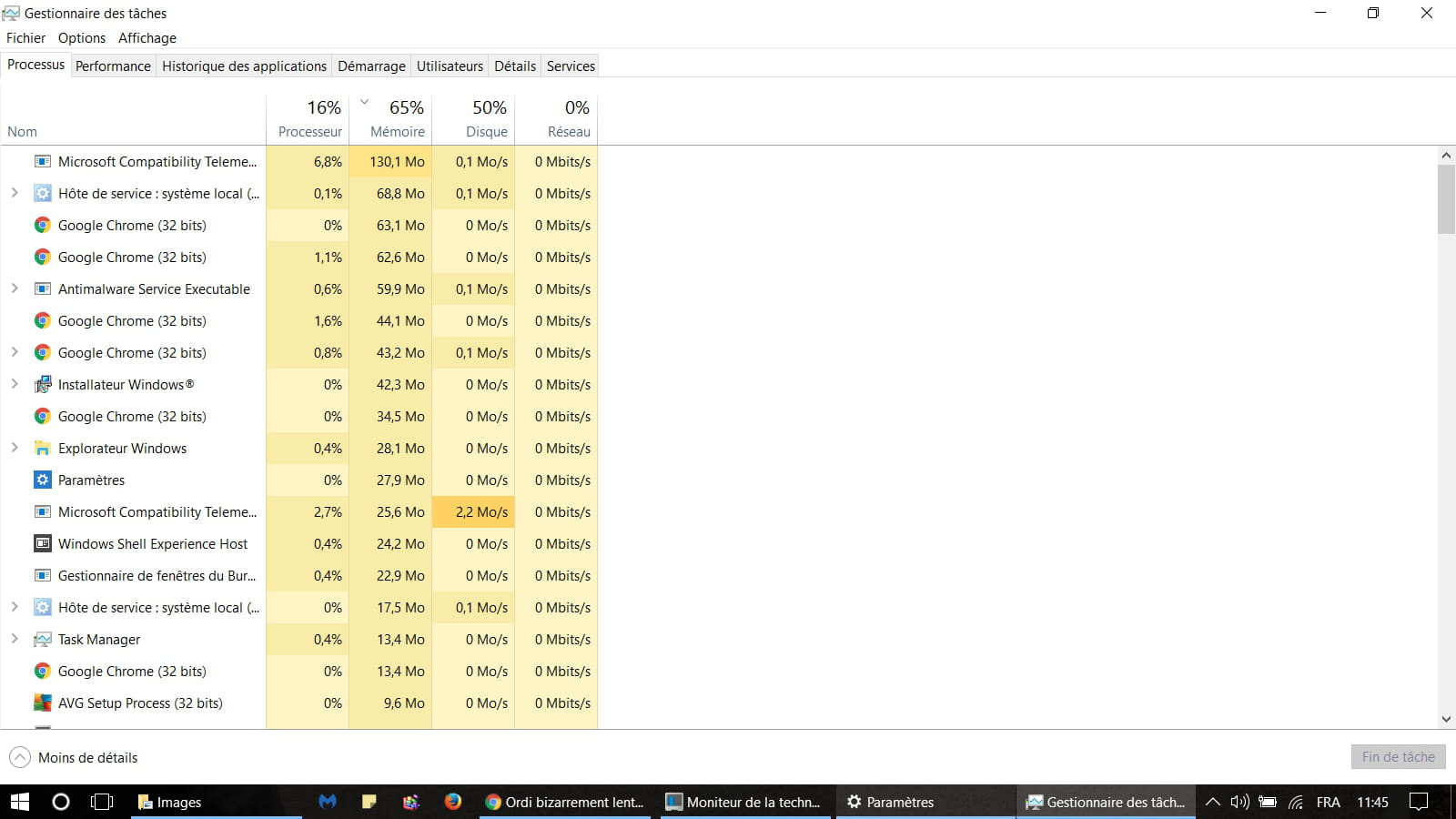Image resolution: width=1456 pixels, height=819 pixels.
Task: Sort by the Mémoire column header
Action: 390,119
